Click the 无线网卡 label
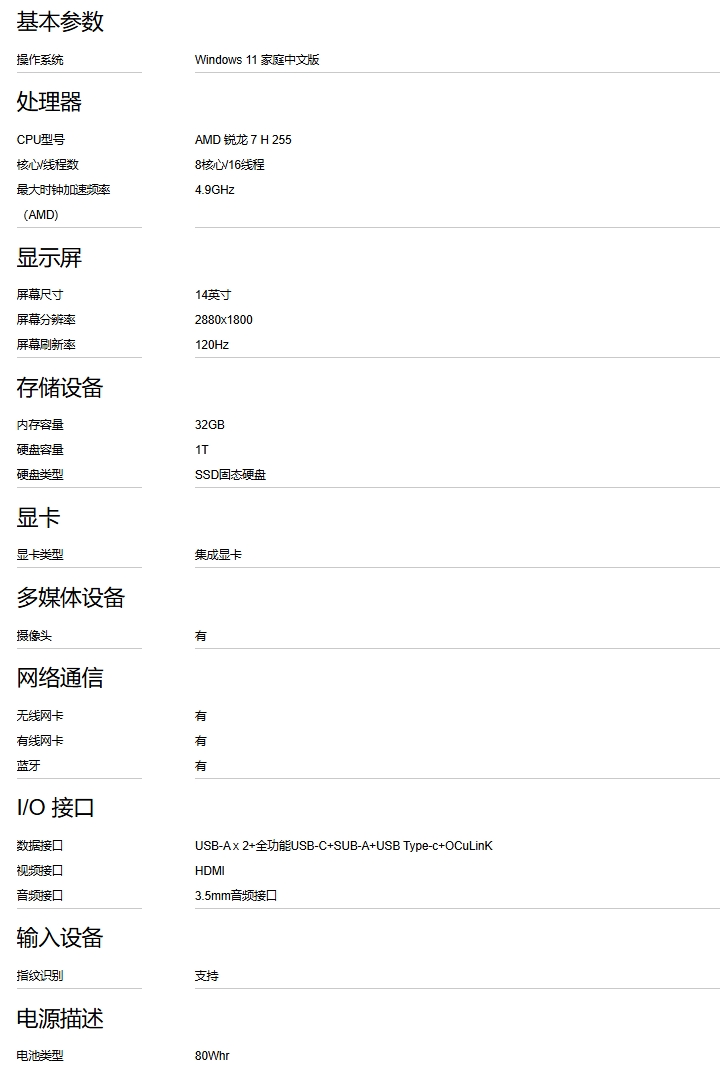 pos(40,716)
